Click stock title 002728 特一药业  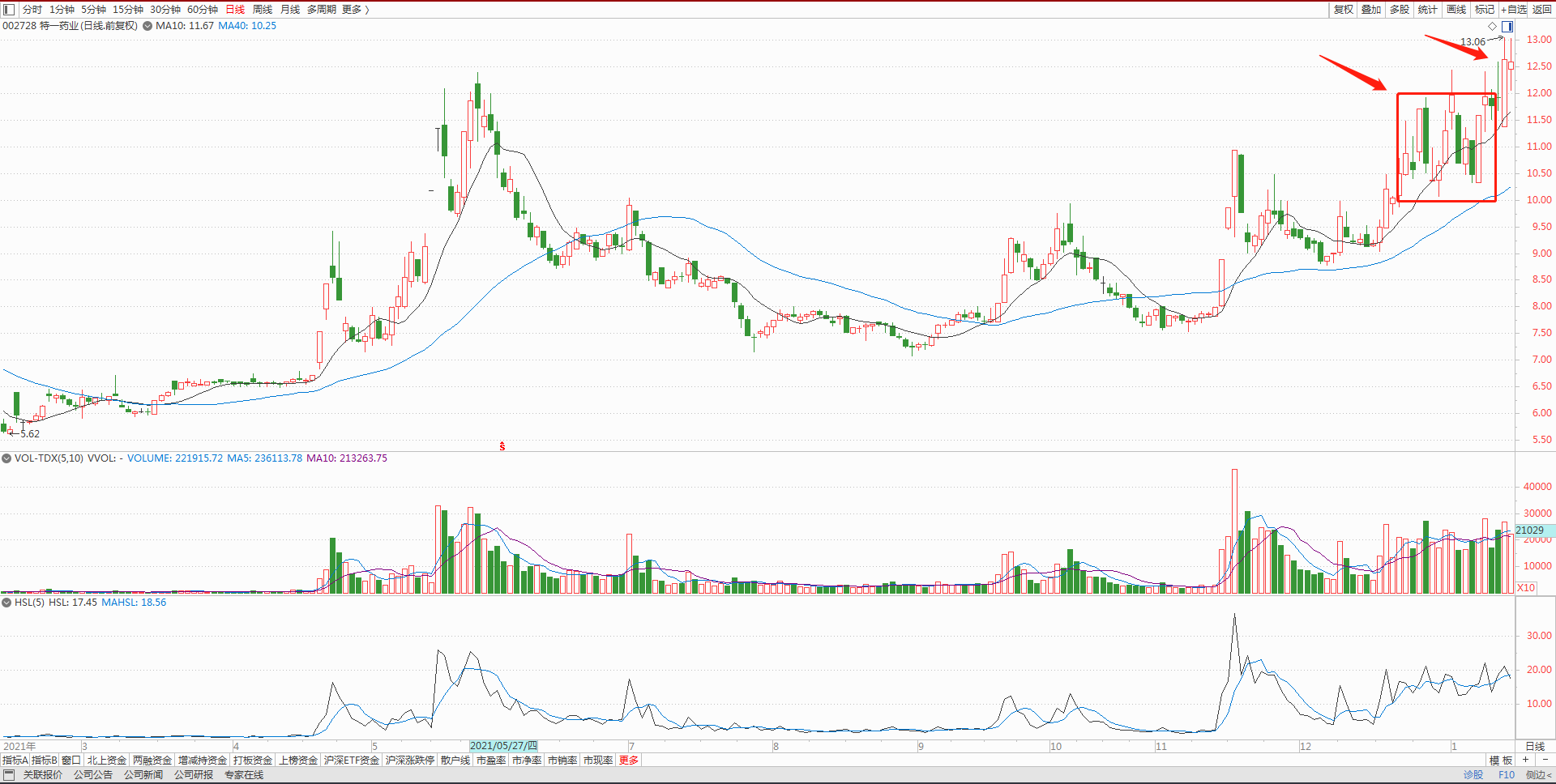(x=70, y=26)
